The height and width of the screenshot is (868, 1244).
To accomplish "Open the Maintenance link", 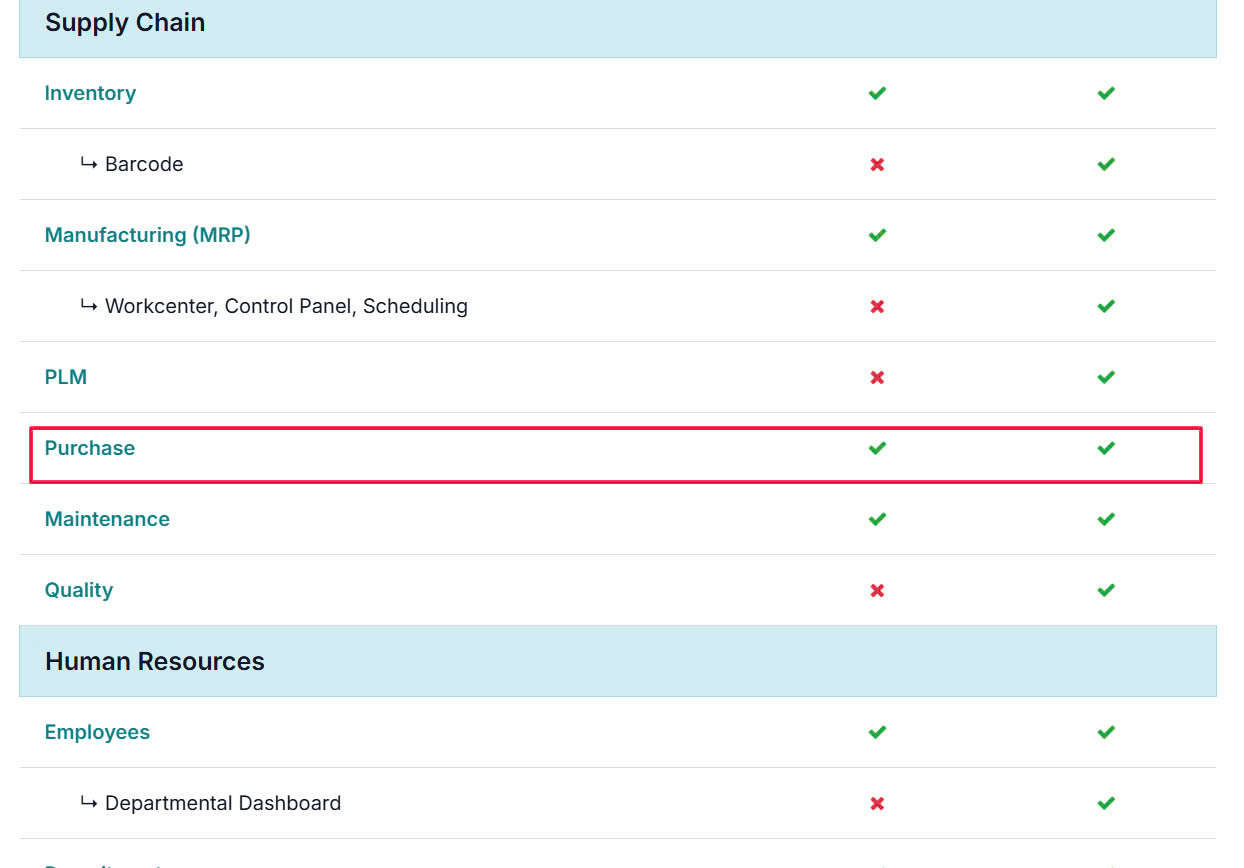I will pos(107,519).
